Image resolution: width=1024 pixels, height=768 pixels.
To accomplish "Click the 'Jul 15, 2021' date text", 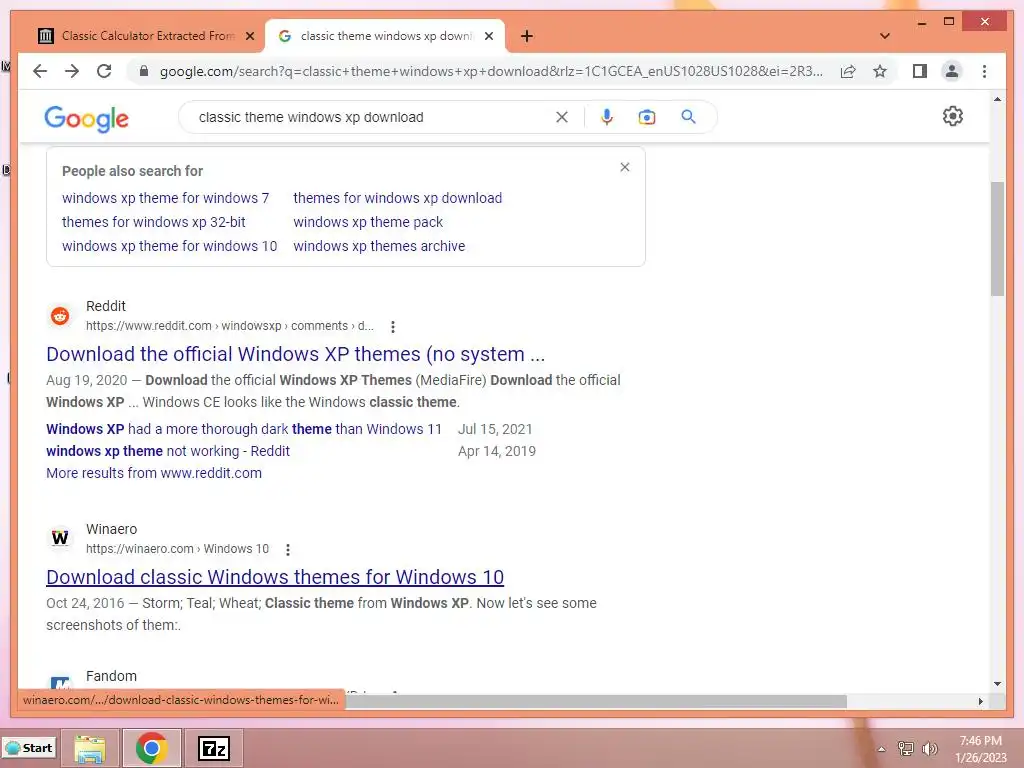I will tap(495, 429).
